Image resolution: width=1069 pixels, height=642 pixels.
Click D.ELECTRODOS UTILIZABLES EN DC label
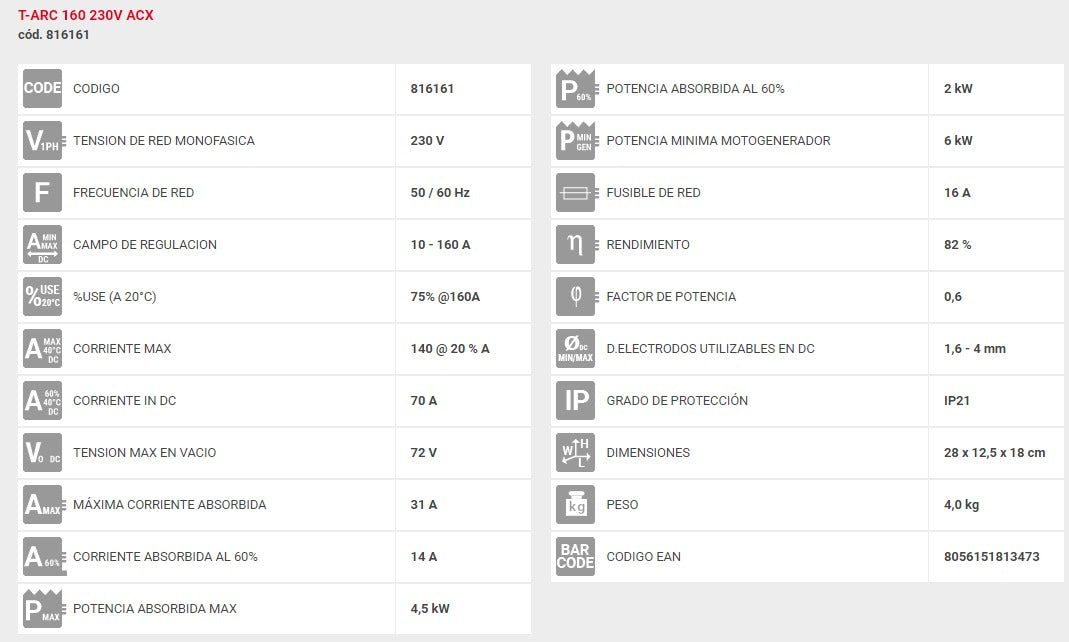[710, 349]
